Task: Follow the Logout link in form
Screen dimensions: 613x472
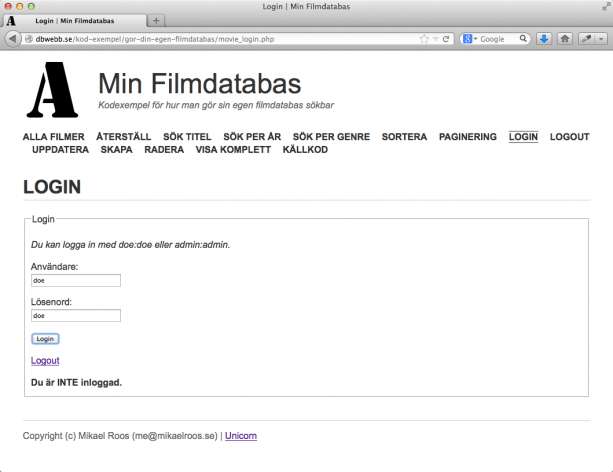Action: coord(45,361)
